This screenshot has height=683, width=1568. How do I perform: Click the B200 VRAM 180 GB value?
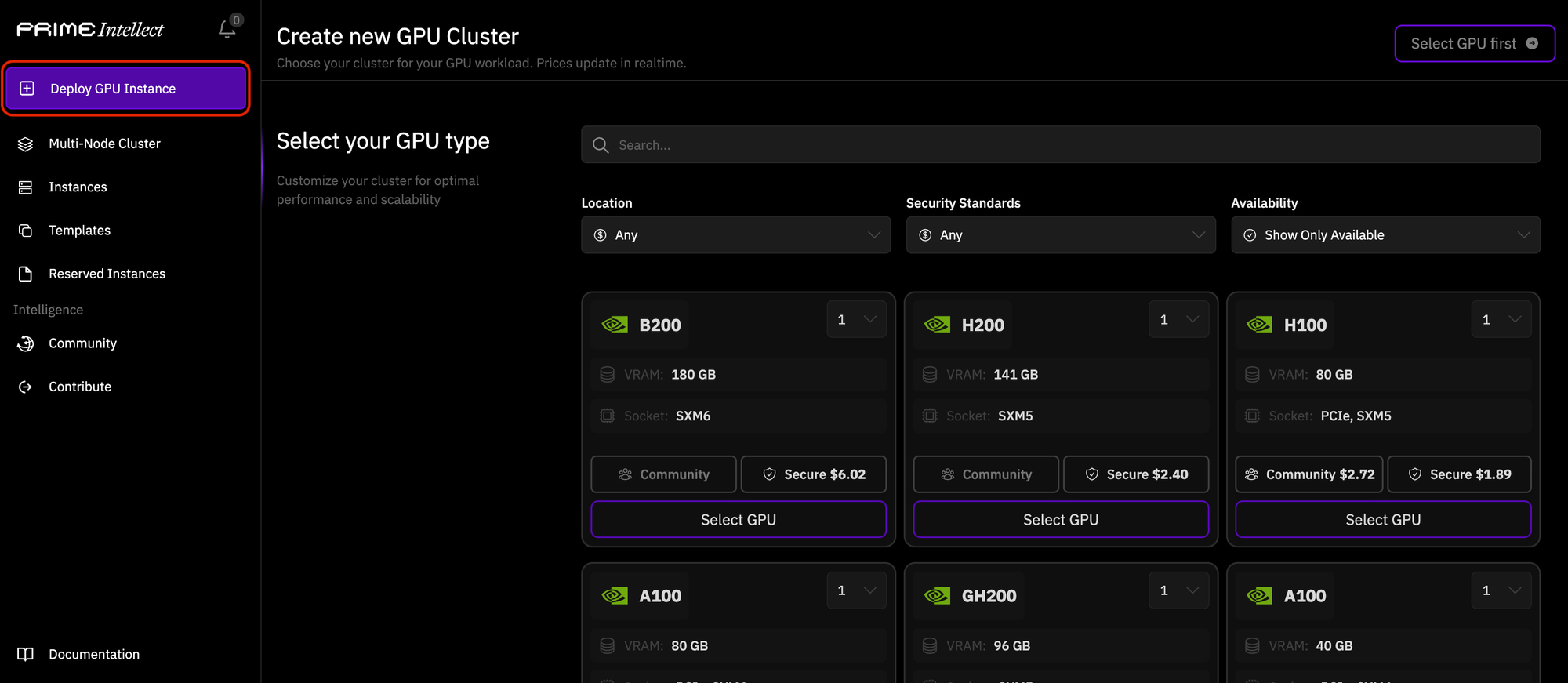click(693, 375)
